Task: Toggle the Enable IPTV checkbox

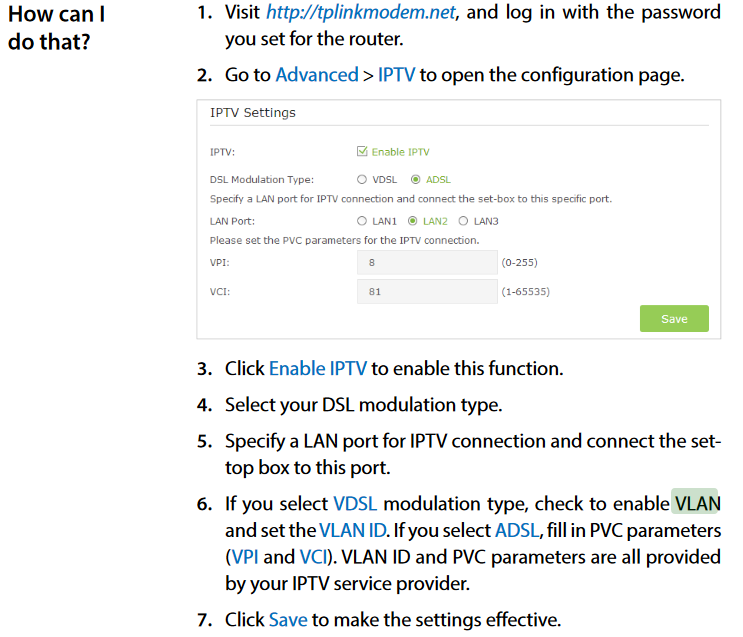Action: 362,152
